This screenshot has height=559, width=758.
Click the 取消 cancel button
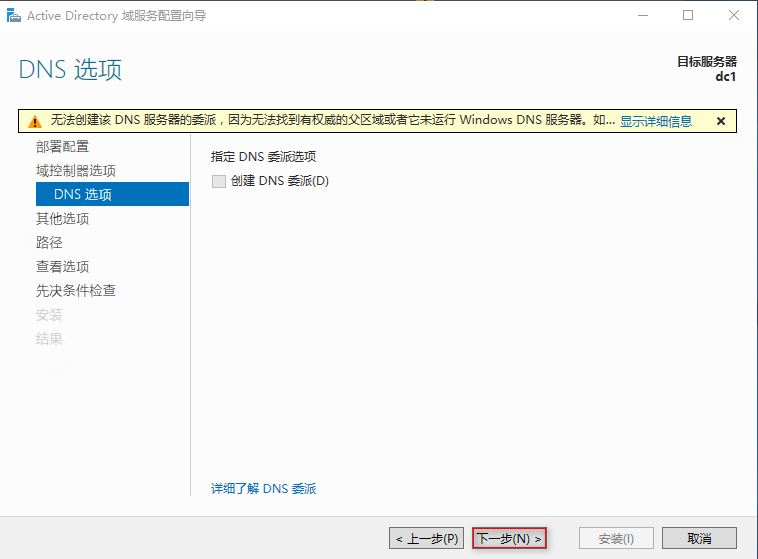[x=699, y=538]
